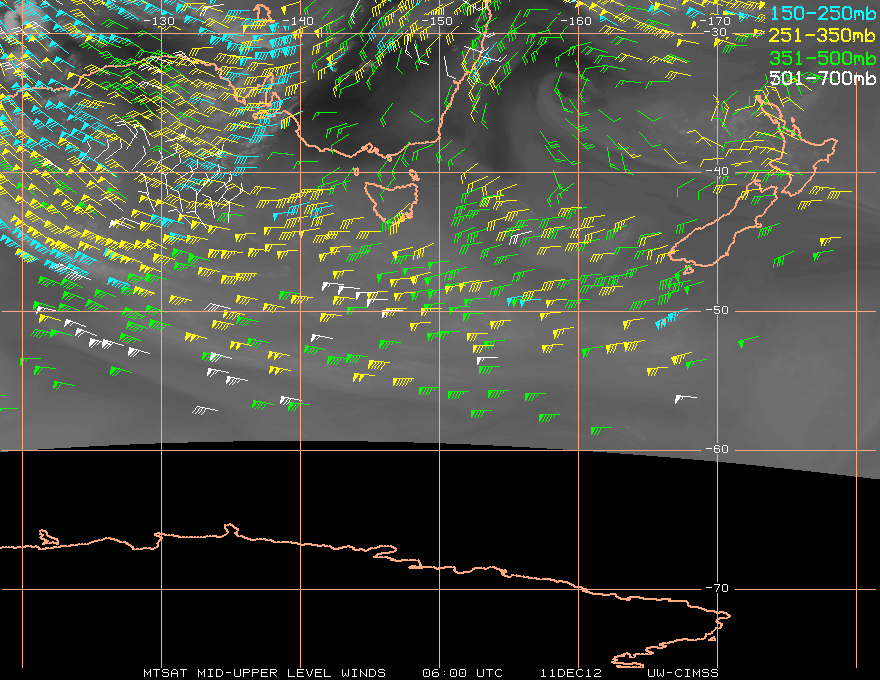Screen dimensions: 880x680
Task: Click the -160 longitude label
Action: click(x=576, y=21)
